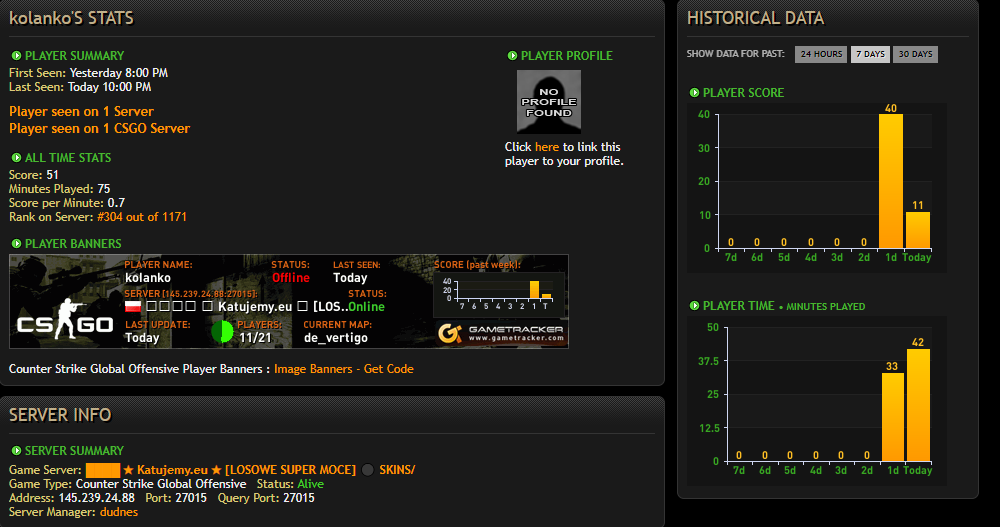1000x527 pixels.
Task: Click the green arrow icon beside Player Summary
Action: point(17,56)
